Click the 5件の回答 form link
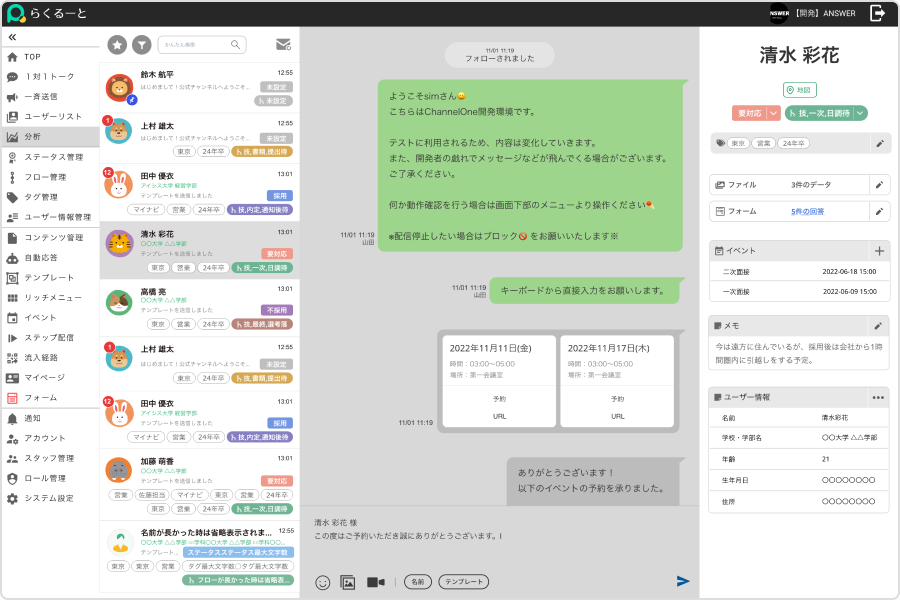Image resolution: width=900 pixels, height=600 pixels. pyautogui.click(x=805, y=211)
